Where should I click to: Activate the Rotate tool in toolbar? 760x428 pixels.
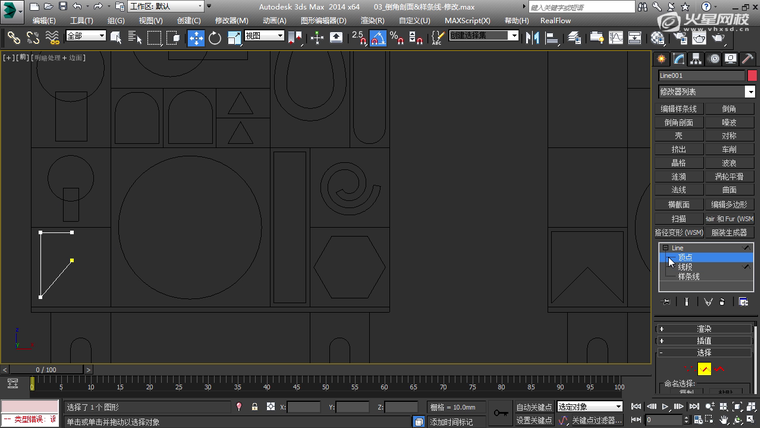[214, 37]
